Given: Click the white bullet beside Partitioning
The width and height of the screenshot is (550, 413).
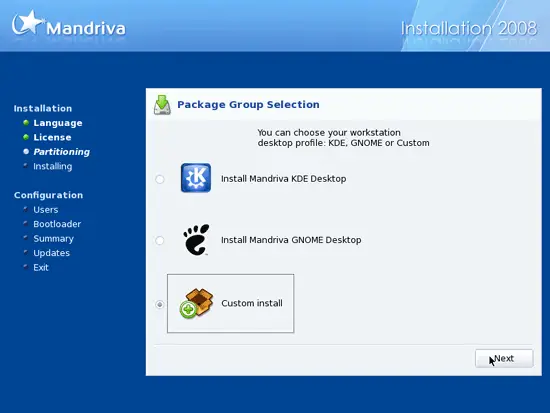Looking at the screenshot, I should tap(26, 151).
